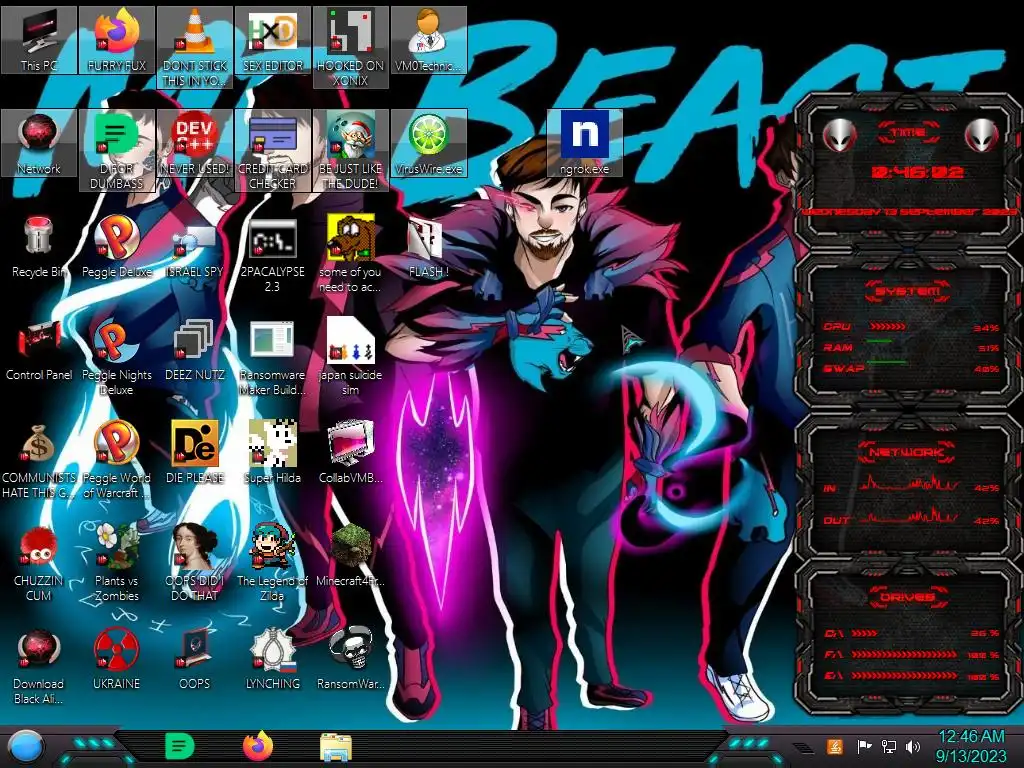This screenshot has height=768, width=1024.
Task: Open the Super Hilda game icon
Action: pos(273,452)
